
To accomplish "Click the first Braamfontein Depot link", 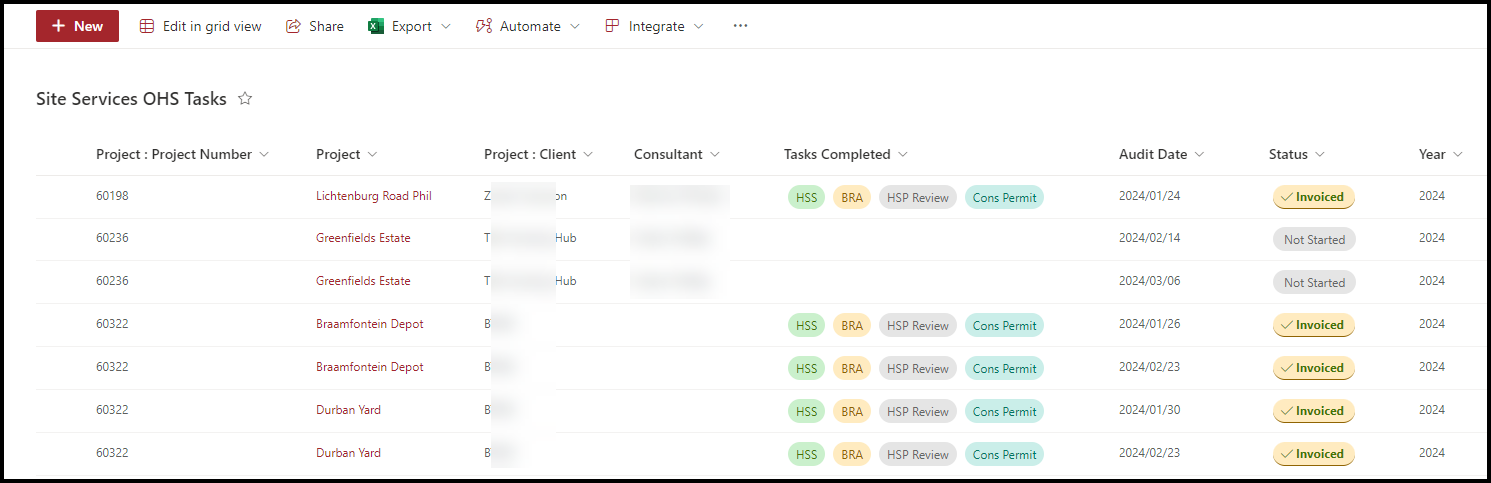I will pyautogui.click(x=369, y=324).
